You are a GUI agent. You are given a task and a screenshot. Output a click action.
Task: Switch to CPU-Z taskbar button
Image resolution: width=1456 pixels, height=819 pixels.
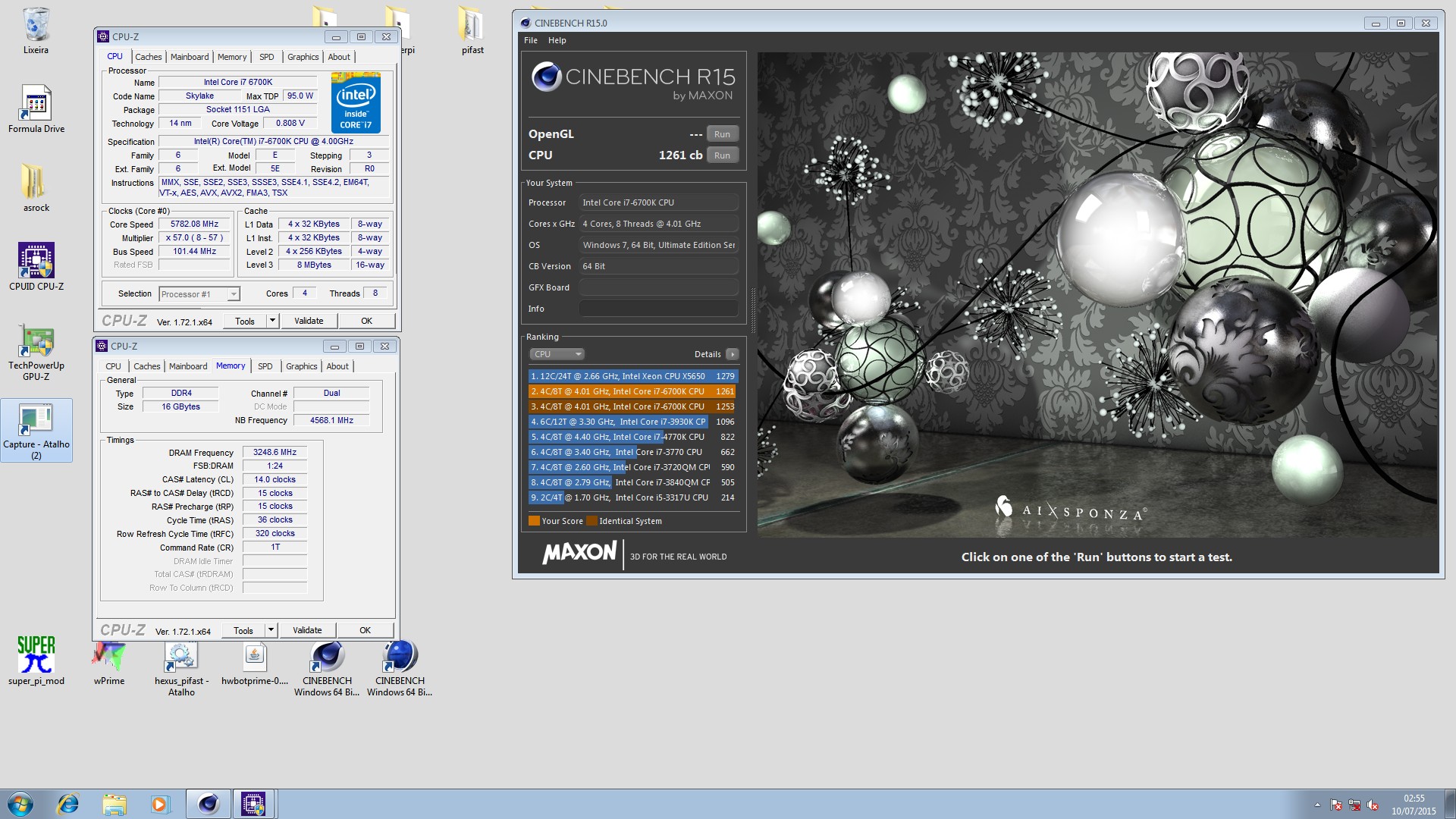[x=253, y=804]
